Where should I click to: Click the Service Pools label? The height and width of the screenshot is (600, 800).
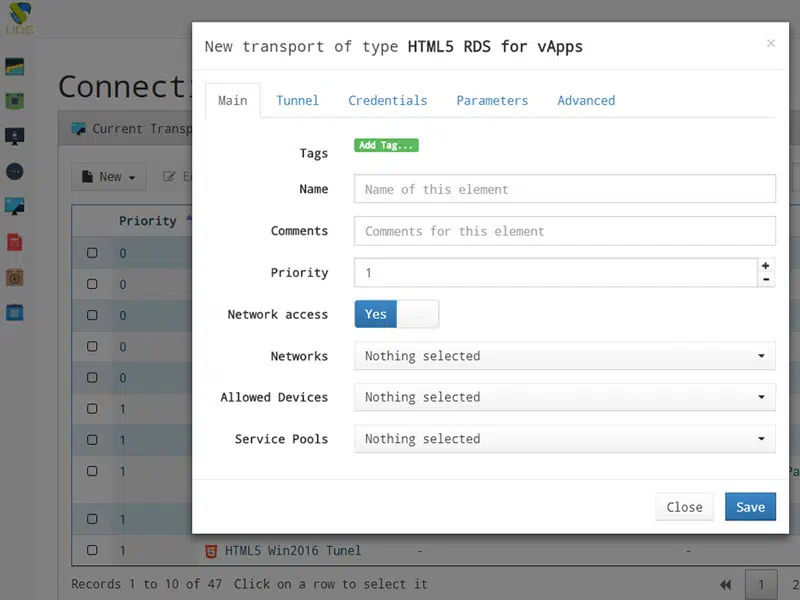point(281,439)
